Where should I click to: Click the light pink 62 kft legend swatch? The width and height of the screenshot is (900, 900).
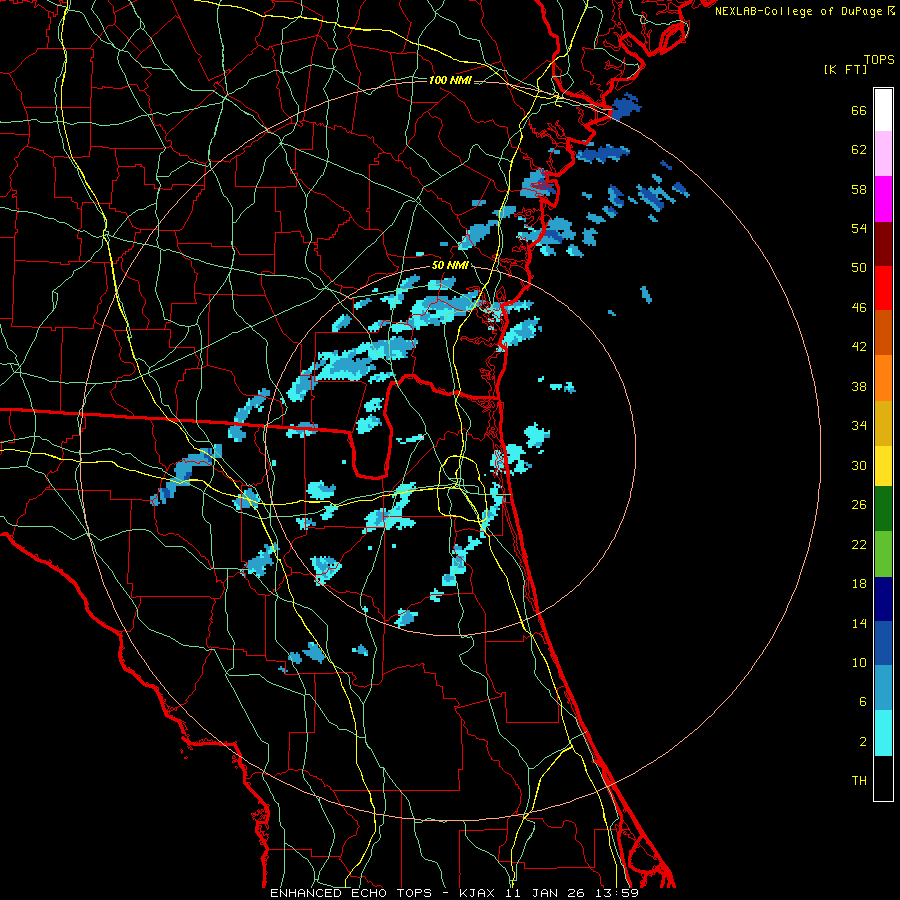[883, 154]
